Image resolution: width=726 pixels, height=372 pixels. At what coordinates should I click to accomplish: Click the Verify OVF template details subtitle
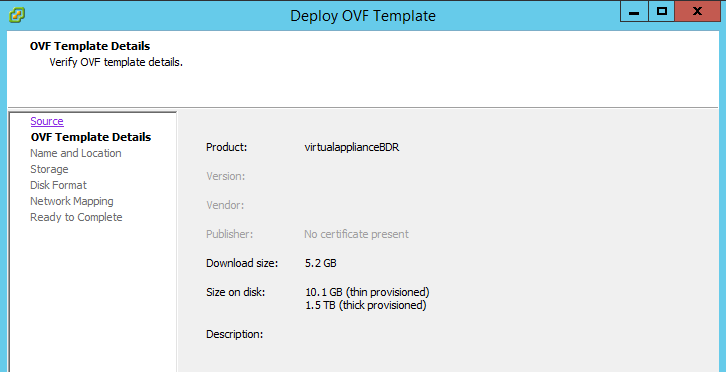[x=116, y=62]
